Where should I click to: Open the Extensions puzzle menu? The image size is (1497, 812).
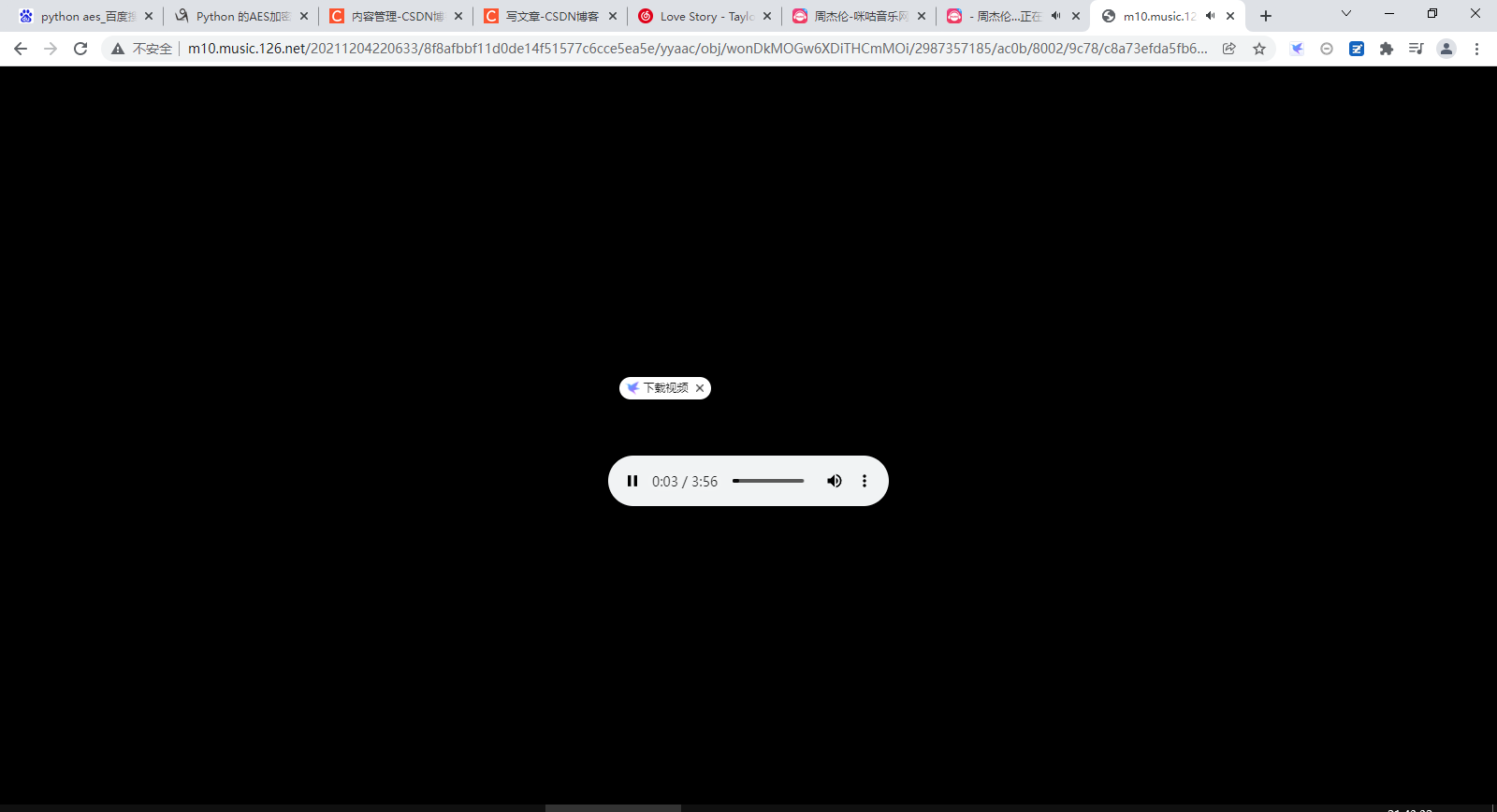point(1387,49)
